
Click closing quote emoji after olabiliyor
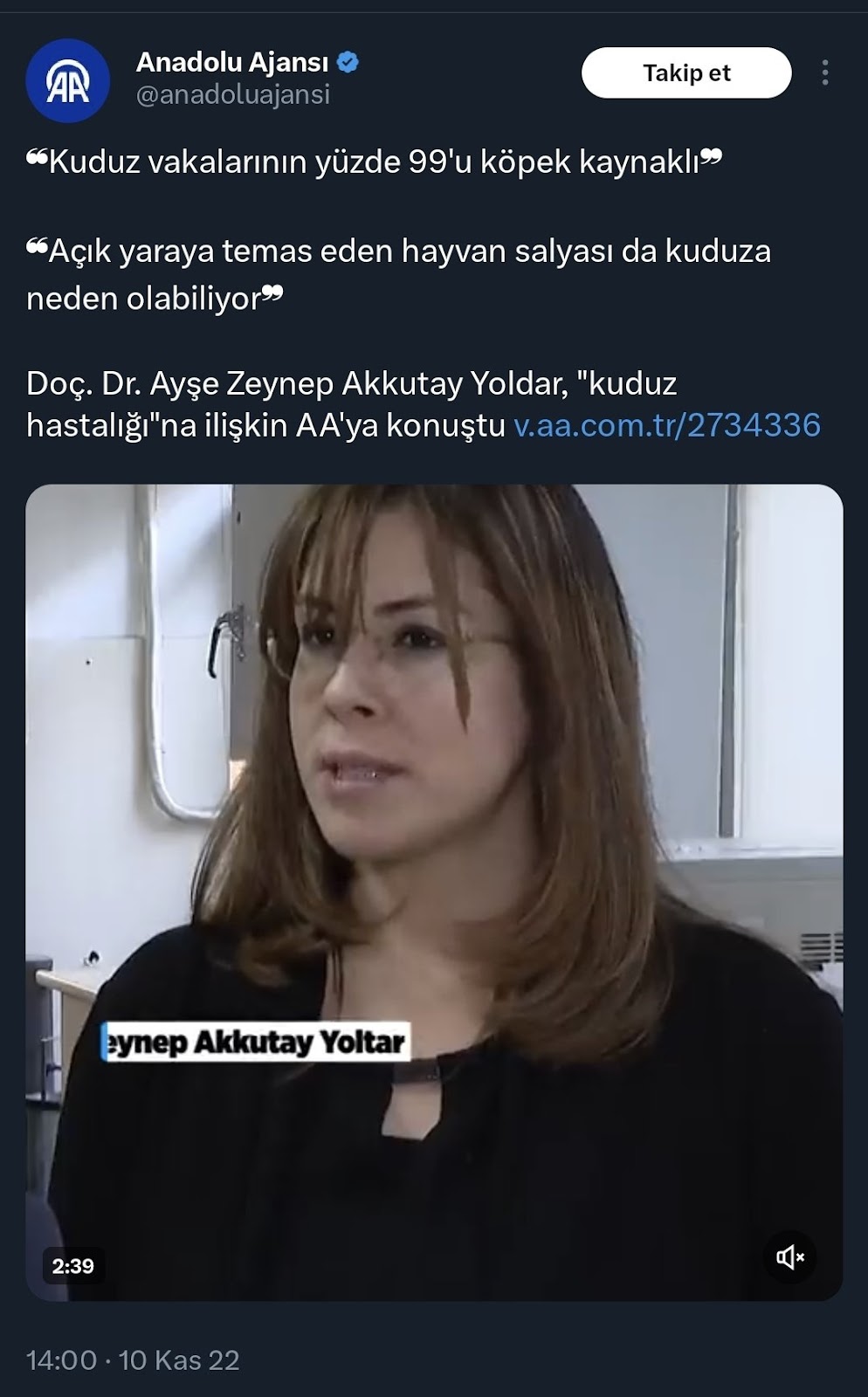[272, 295]
